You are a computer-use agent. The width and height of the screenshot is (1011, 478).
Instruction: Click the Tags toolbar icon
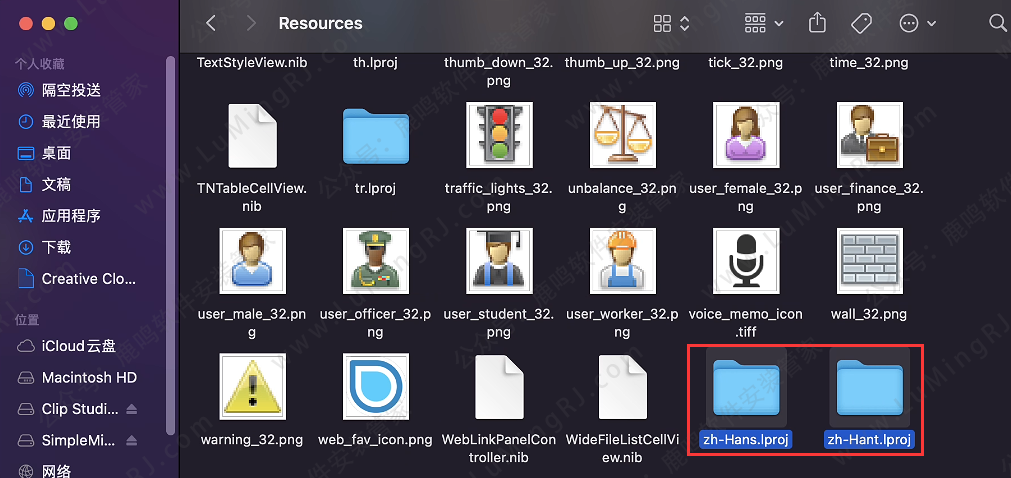[861, 23]
